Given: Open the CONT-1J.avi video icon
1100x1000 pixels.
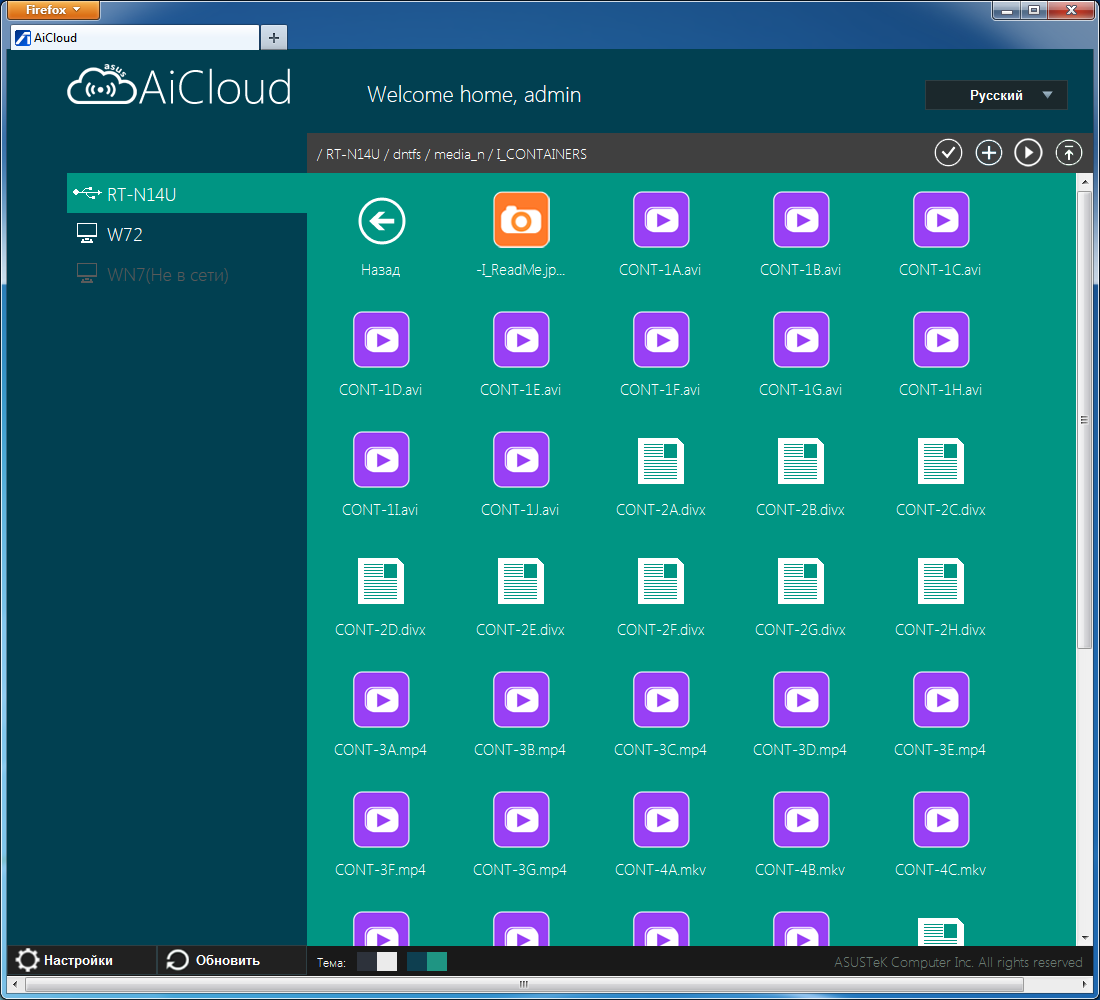Looking at the screenshot, I should [521, 460].
